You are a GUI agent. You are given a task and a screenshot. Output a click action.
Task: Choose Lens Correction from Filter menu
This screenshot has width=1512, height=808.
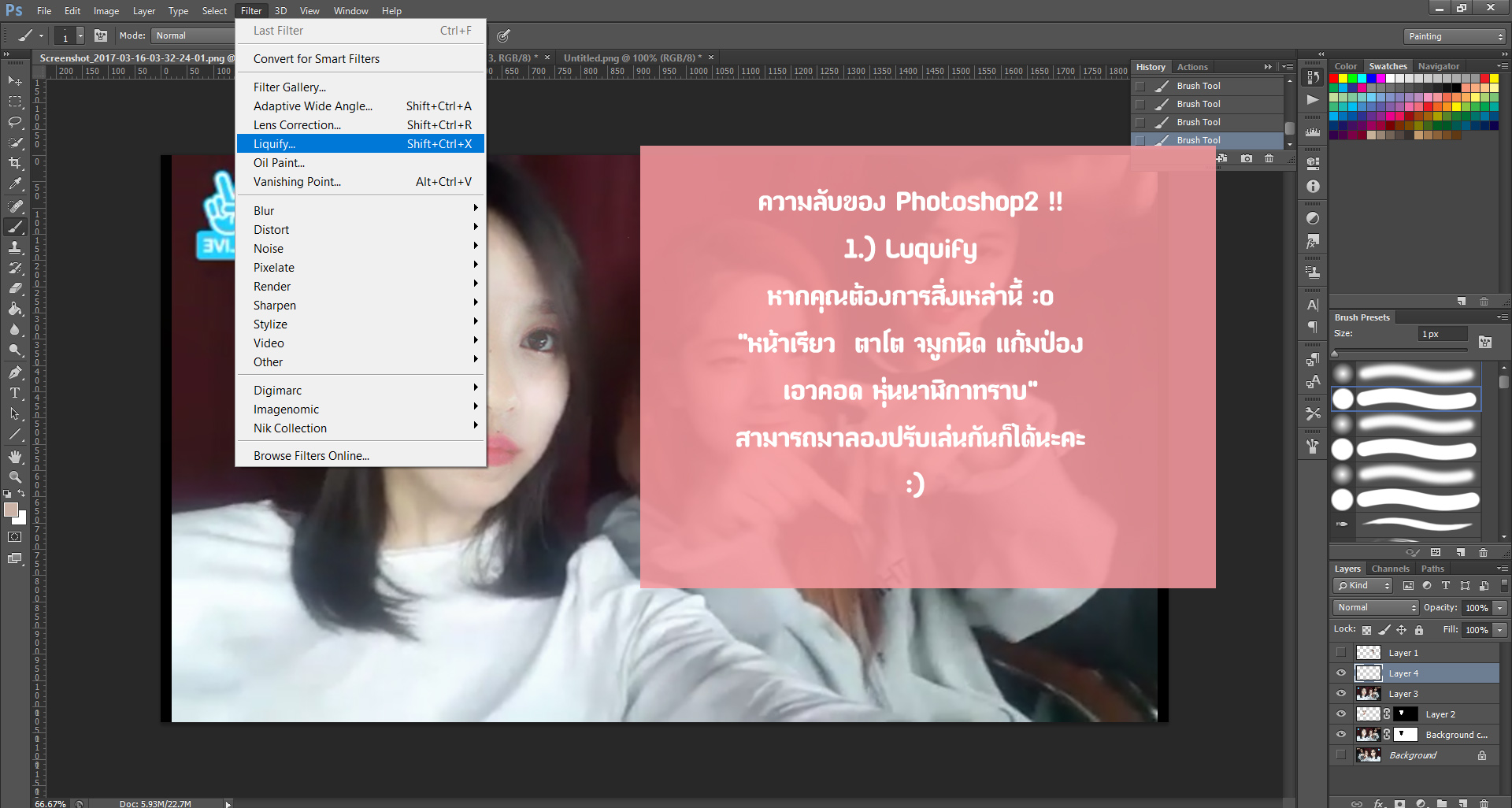[361, 125]
